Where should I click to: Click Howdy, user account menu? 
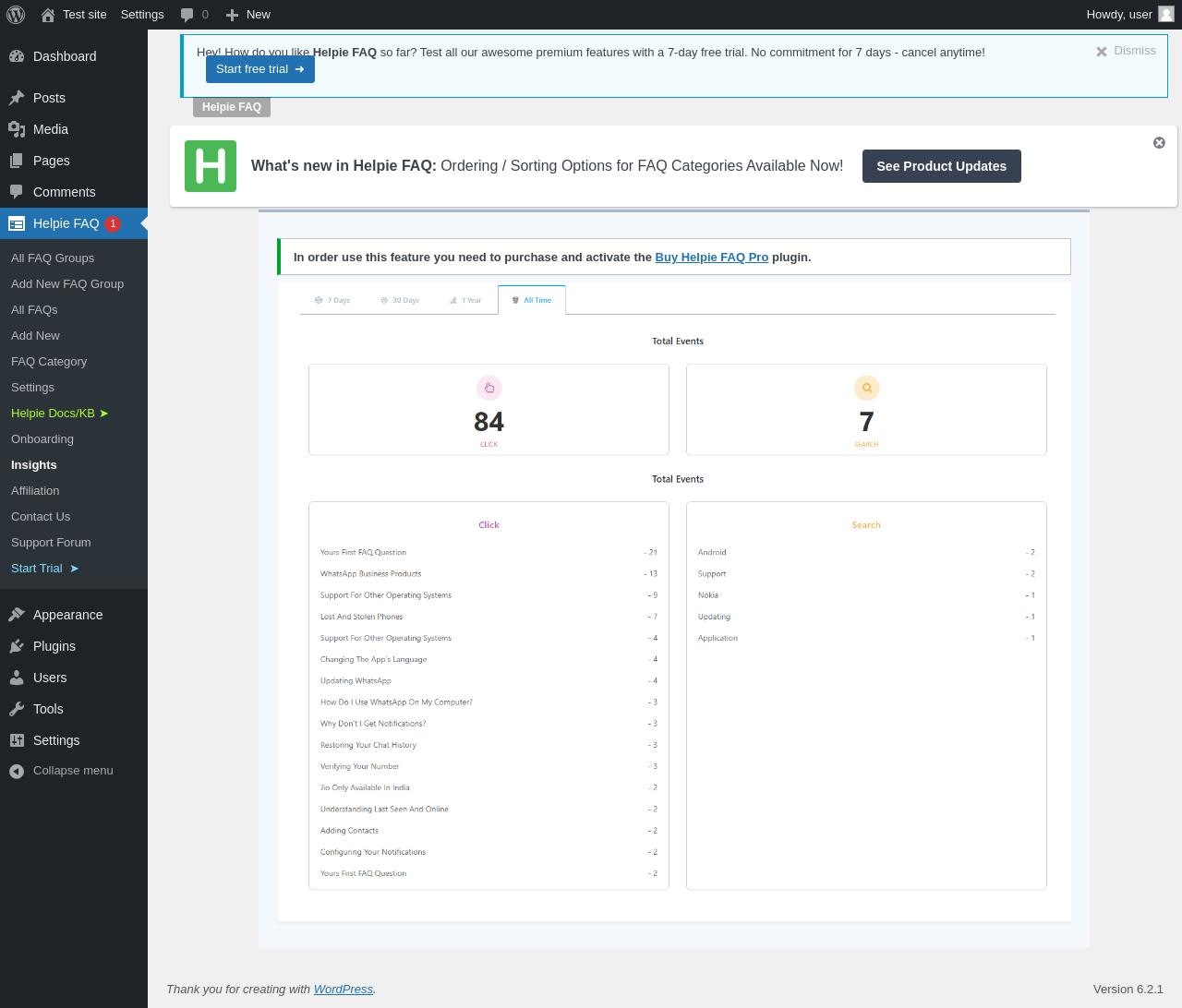[x=1130, y=15]
